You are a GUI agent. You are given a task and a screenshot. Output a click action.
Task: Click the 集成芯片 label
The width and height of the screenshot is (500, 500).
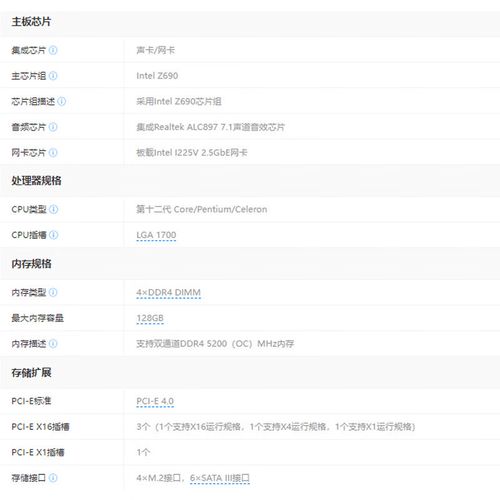pyautogui.click(x=28, y=50)
